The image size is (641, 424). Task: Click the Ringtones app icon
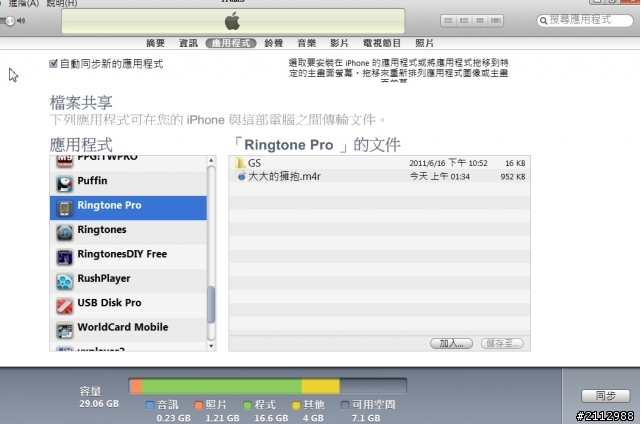[x=65, y=233]
